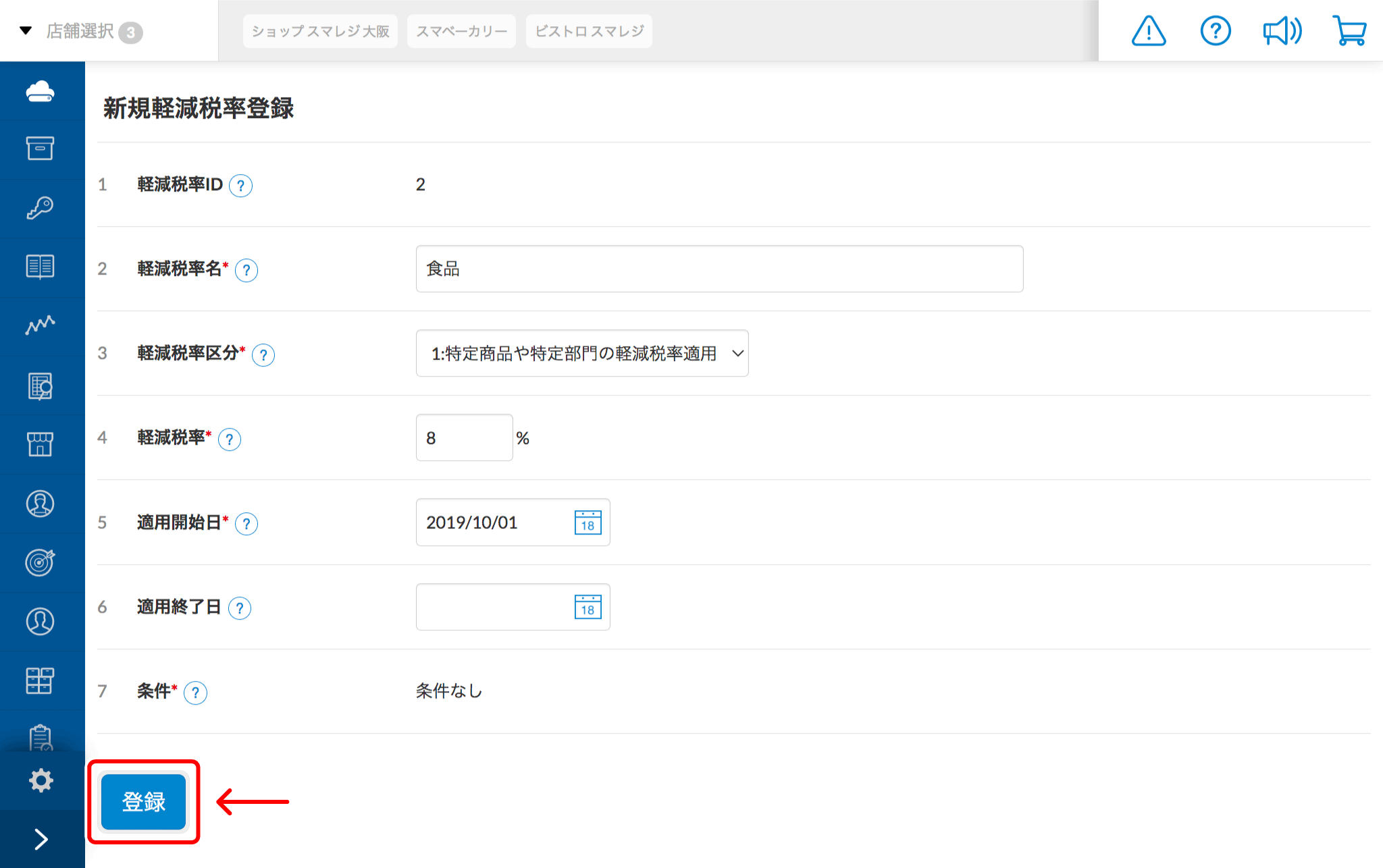Show help for 軽減税率 rate field
The height and width of the screenshot is (868, 1383).
pyautogui.click(x=230, y=439)
